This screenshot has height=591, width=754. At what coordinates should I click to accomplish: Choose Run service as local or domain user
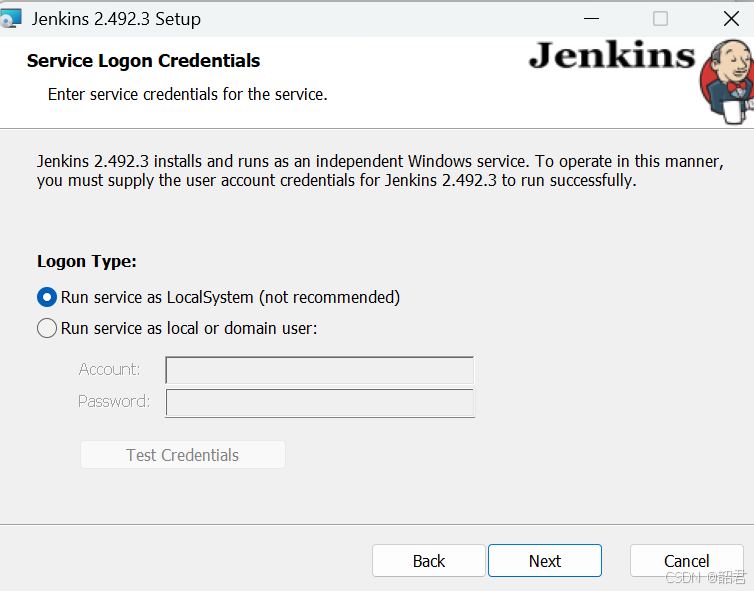point(47,328)
